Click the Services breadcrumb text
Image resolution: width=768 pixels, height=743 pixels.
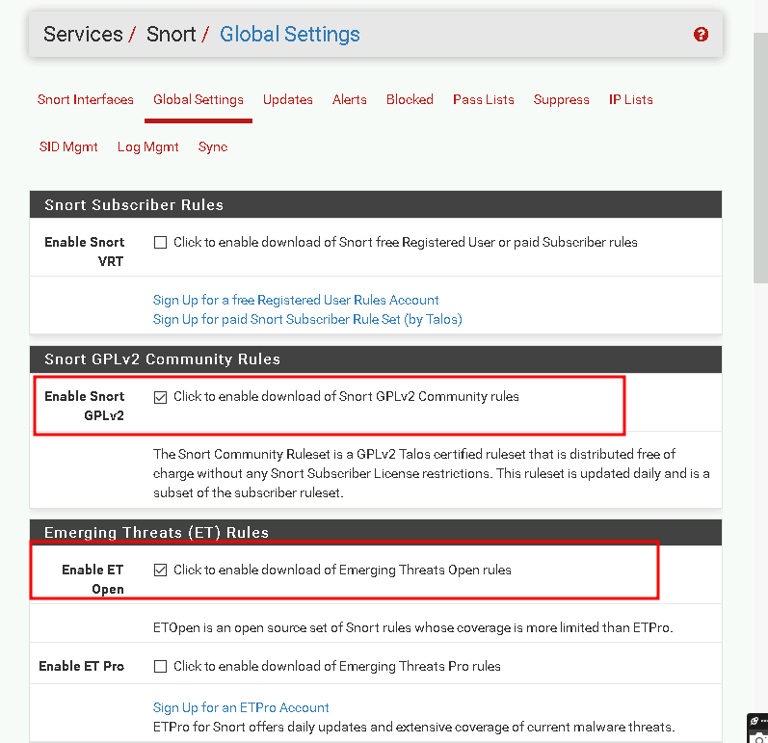coord(83,34)
